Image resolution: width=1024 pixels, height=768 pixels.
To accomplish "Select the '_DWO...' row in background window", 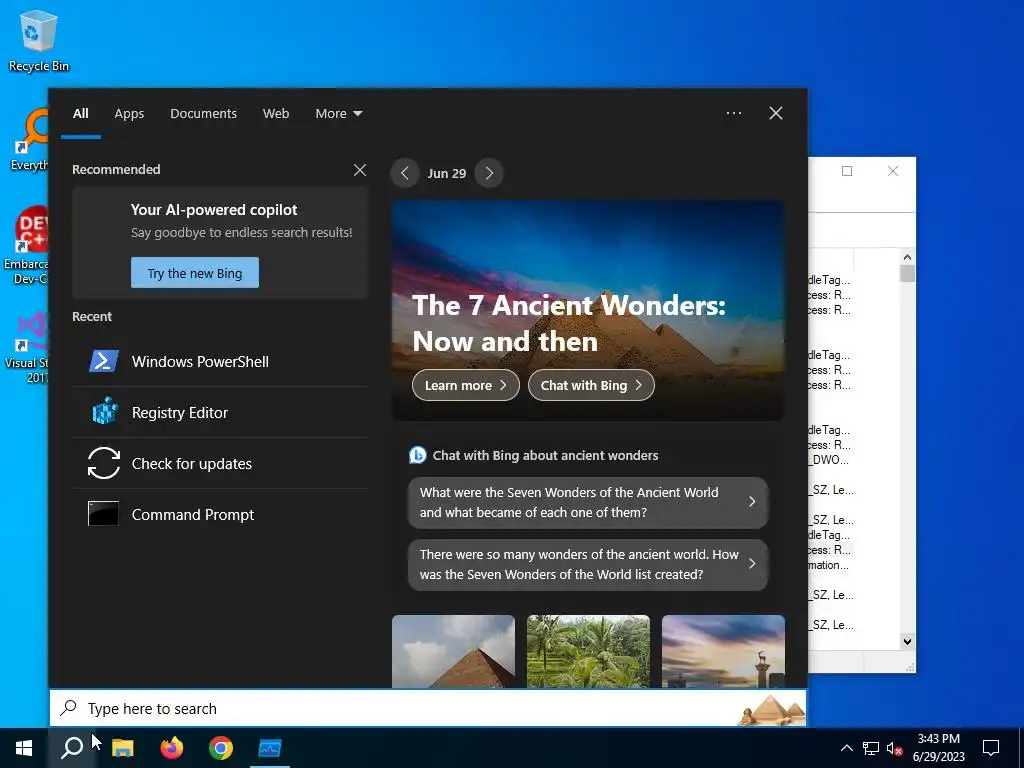I will (x=829, y=460).
